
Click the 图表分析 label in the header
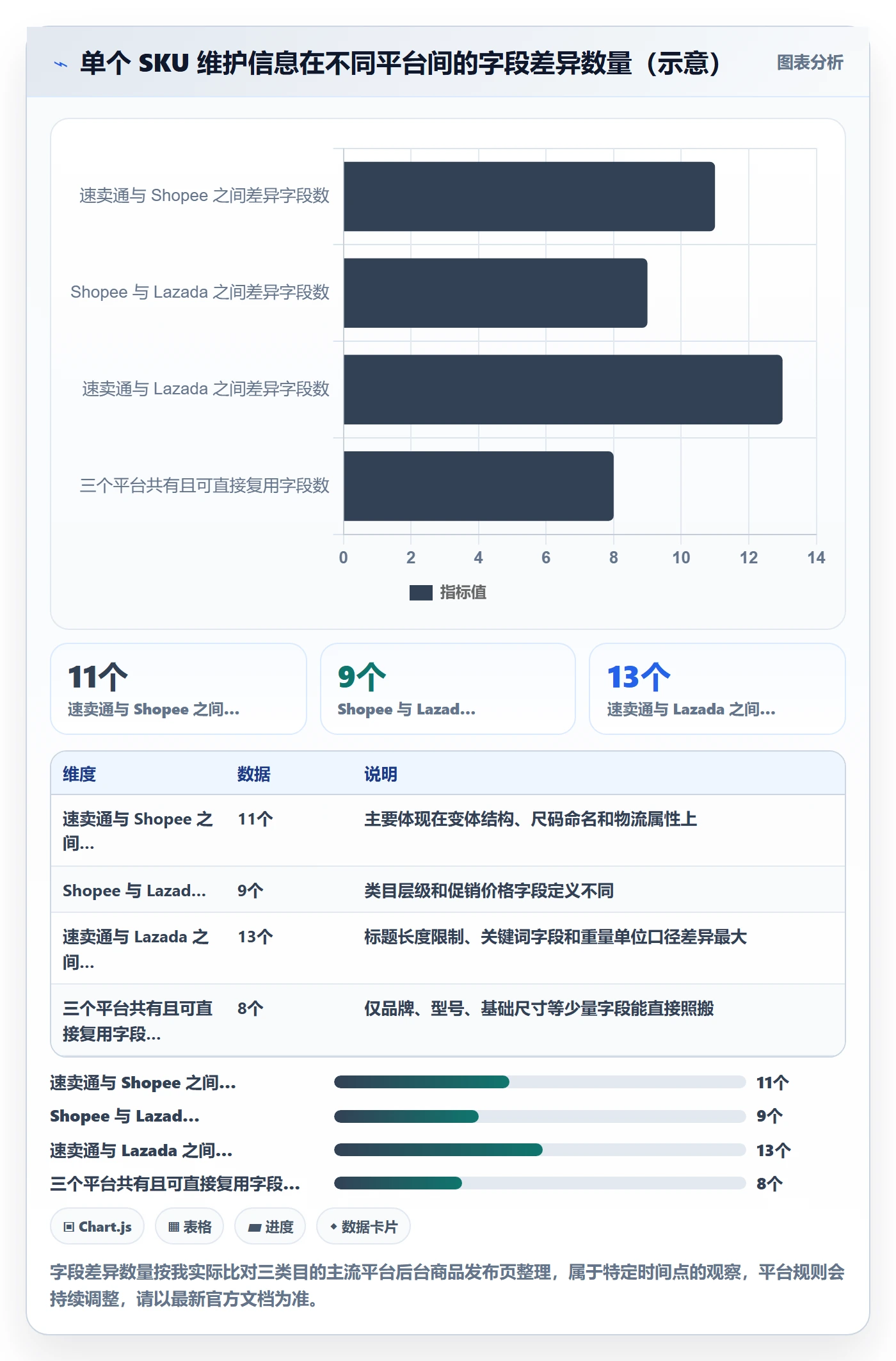tap(810, 63)
